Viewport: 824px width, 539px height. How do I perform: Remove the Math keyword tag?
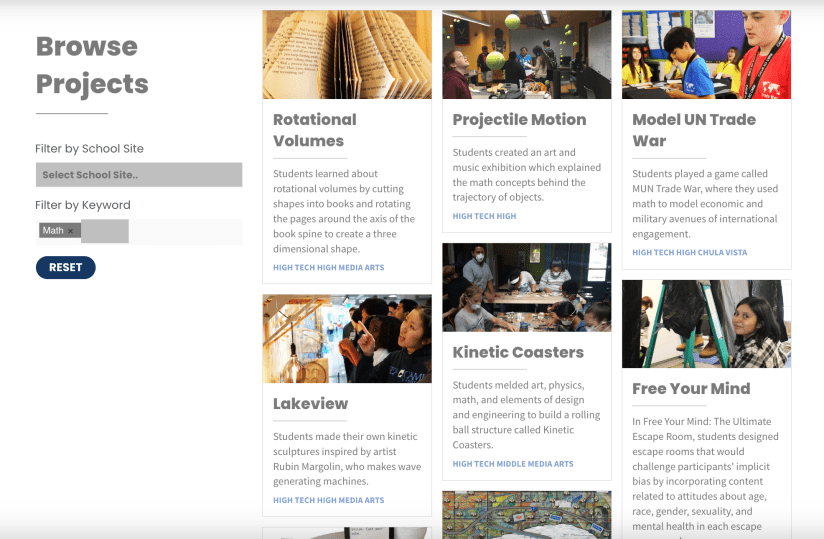pyautogui.click(x=71, y=231)
